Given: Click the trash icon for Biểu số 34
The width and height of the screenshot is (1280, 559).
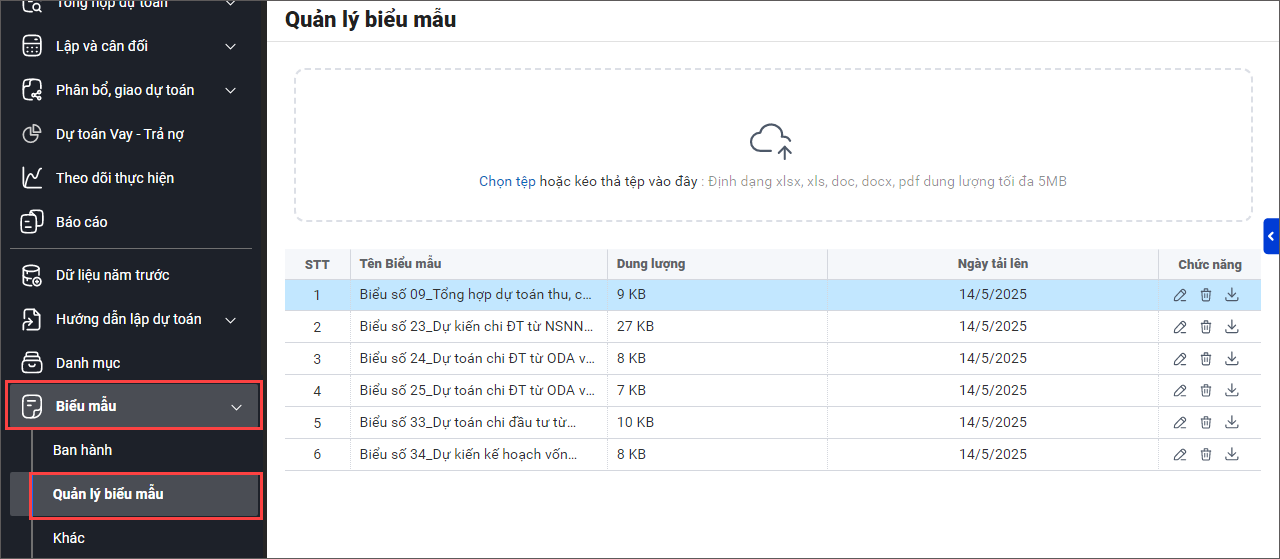Looking at the screenshot, I should pos(1206,455).
